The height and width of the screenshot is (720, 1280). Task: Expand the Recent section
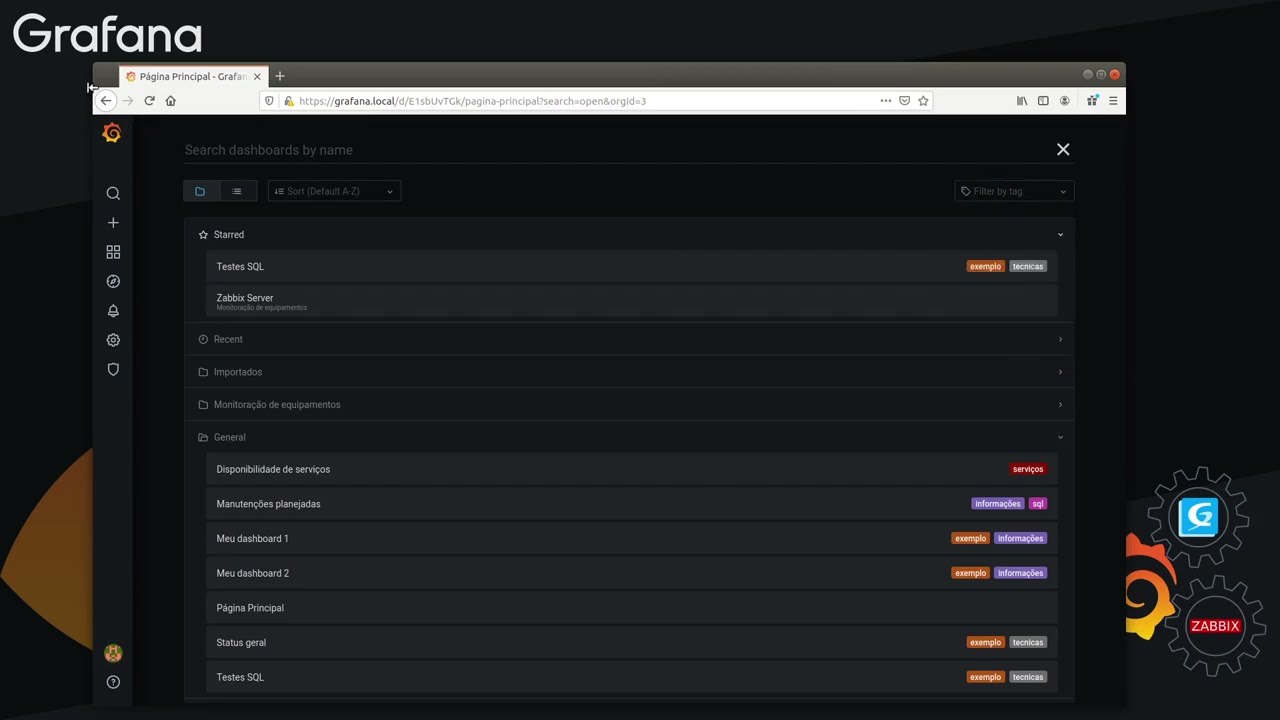[x=629, y=339]
